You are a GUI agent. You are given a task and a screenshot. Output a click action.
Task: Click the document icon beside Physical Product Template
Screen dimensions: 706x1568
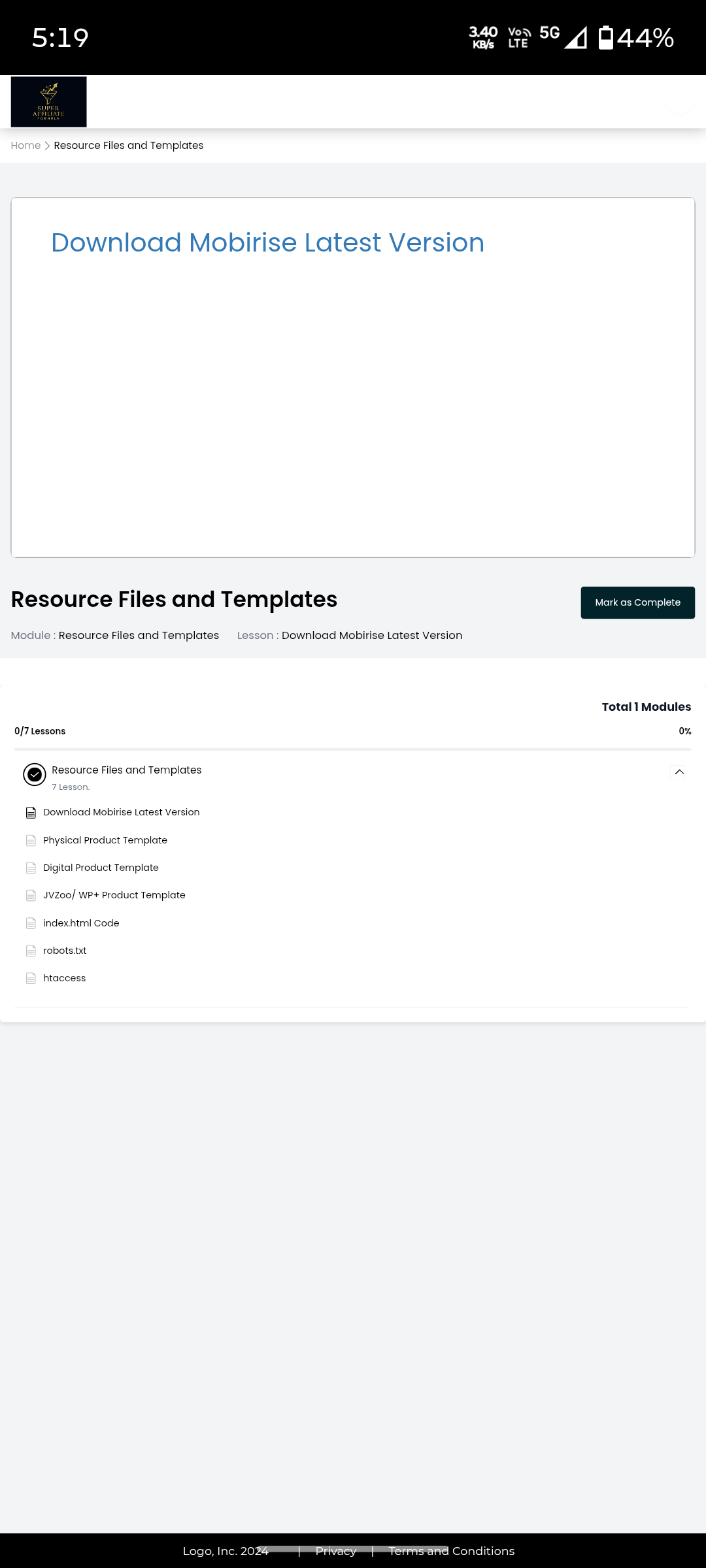[x=31, y=841]
